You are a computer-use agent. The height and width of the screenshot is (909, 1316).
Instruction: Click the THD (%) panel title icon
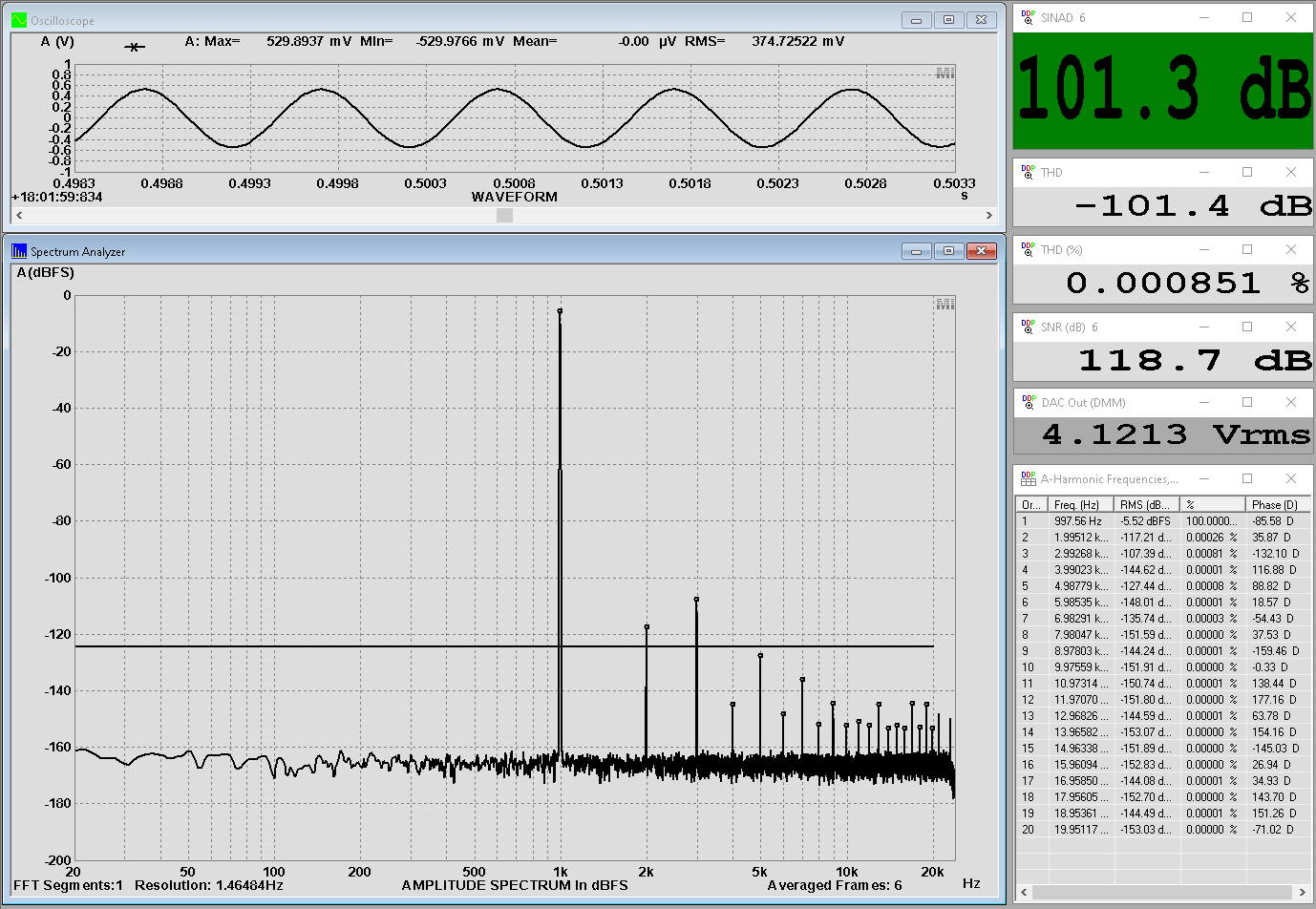click(x=1028, y=249)
